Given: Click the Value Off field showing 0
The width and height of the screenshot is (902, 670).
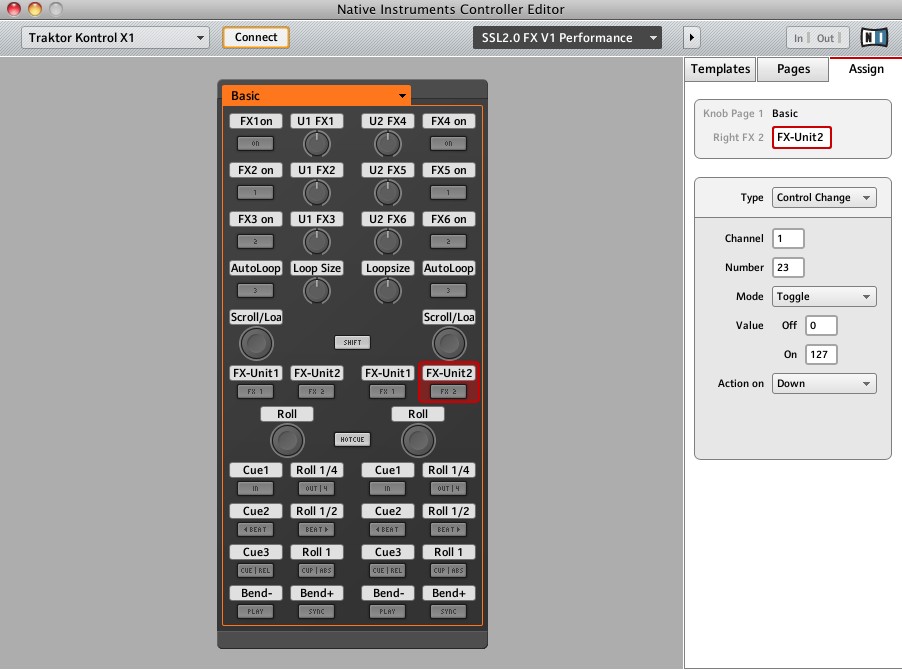Looking at the screenshot, I should click(821, 326).
